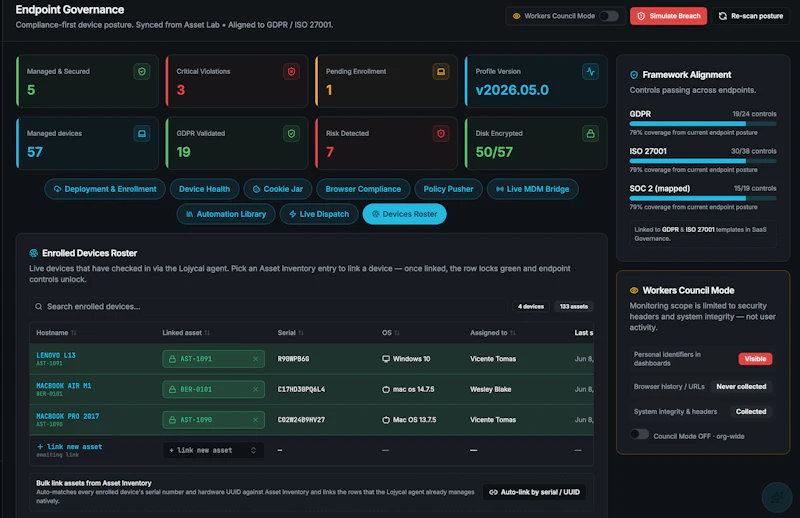Open the Device Health tab
The width and height of the screenshot is (800, 518).
tap(204, 189)
